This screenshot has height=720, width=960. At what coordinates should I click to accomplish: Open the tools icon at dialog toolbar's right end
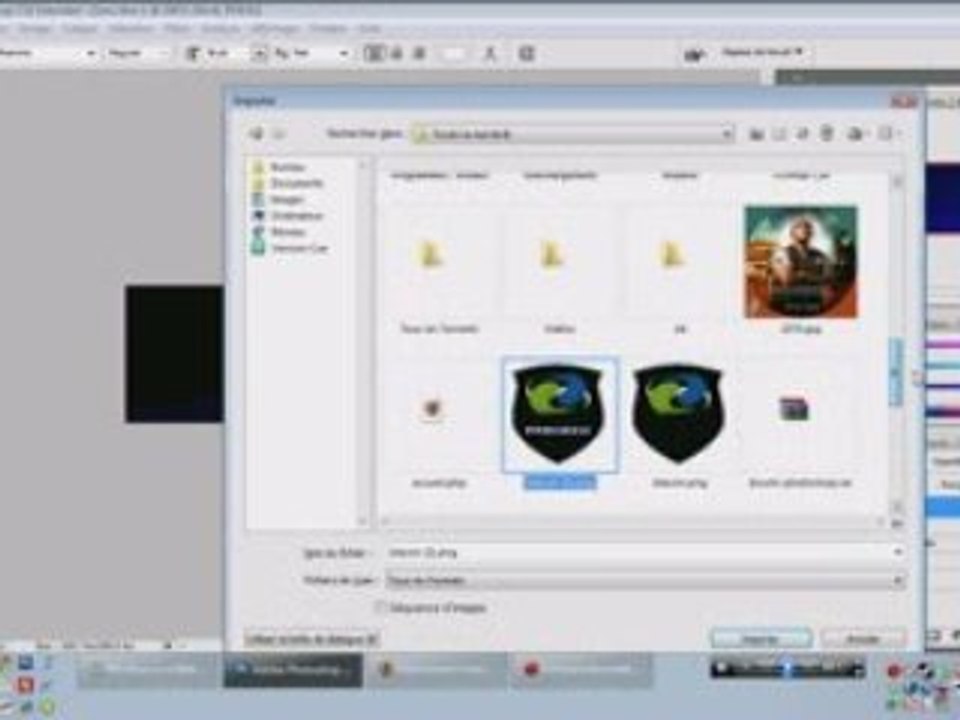click(886, 133)
